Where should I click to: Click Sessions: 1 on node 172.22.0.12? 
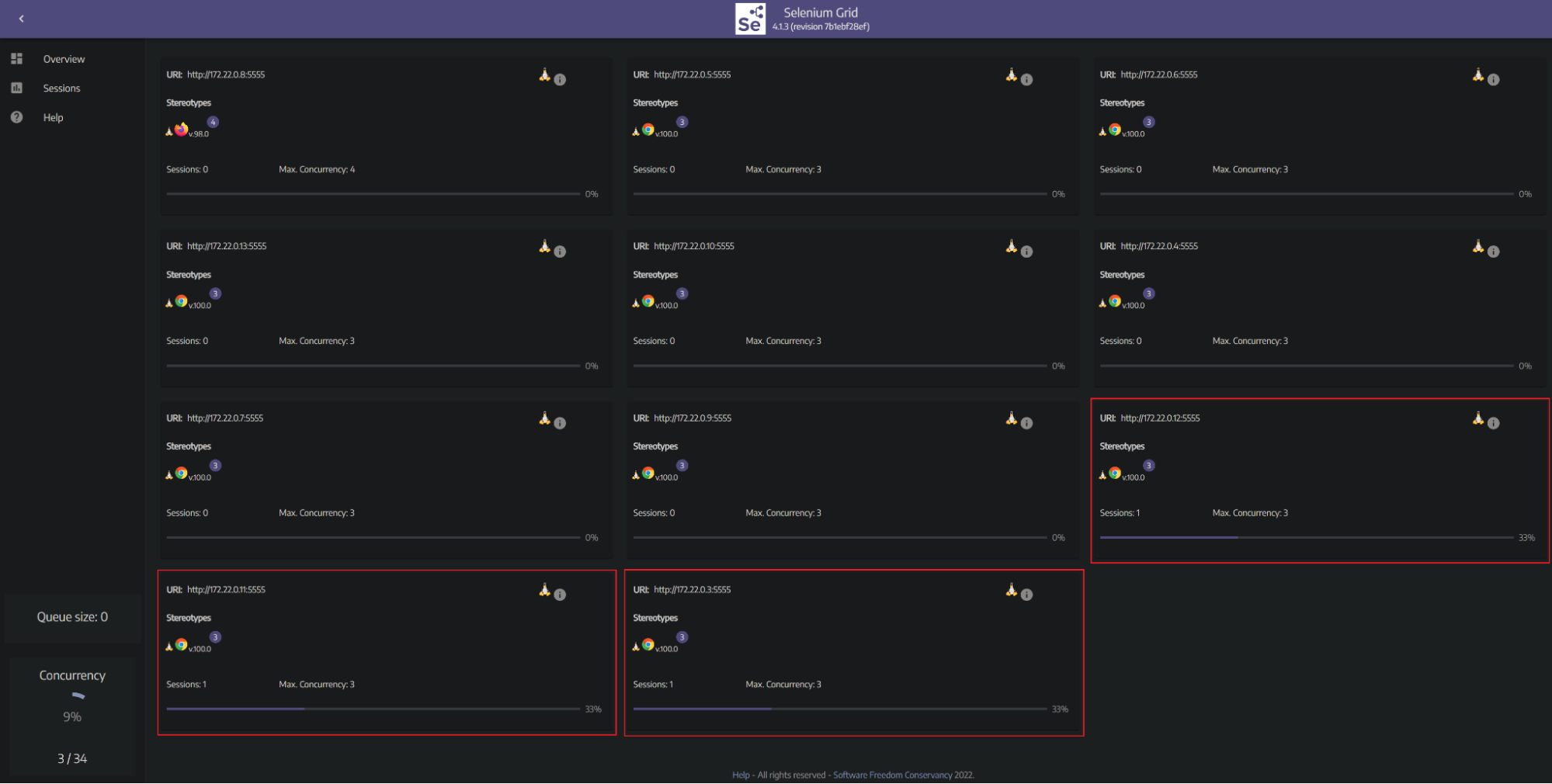tap(1120, 514)
